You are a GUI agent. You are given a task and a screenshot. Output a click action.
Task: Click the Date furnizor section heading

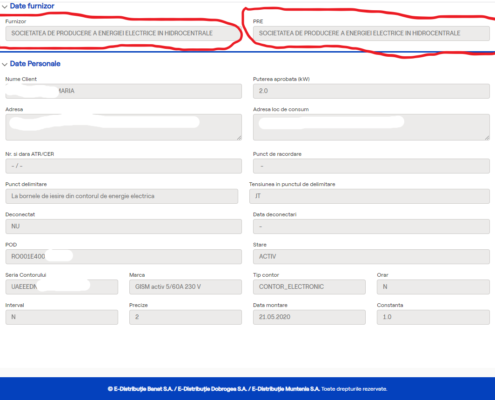(x=32, y=6)
